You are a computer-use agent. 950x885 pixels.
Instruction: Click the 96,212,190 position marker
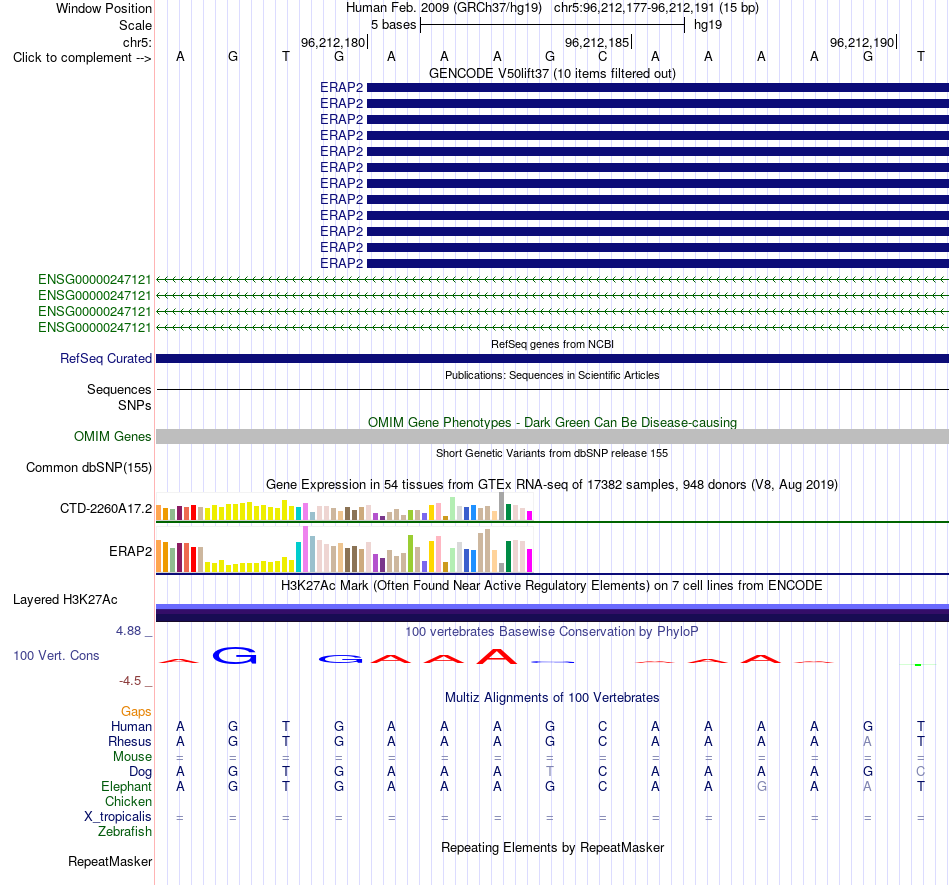(x=863, y=42)
